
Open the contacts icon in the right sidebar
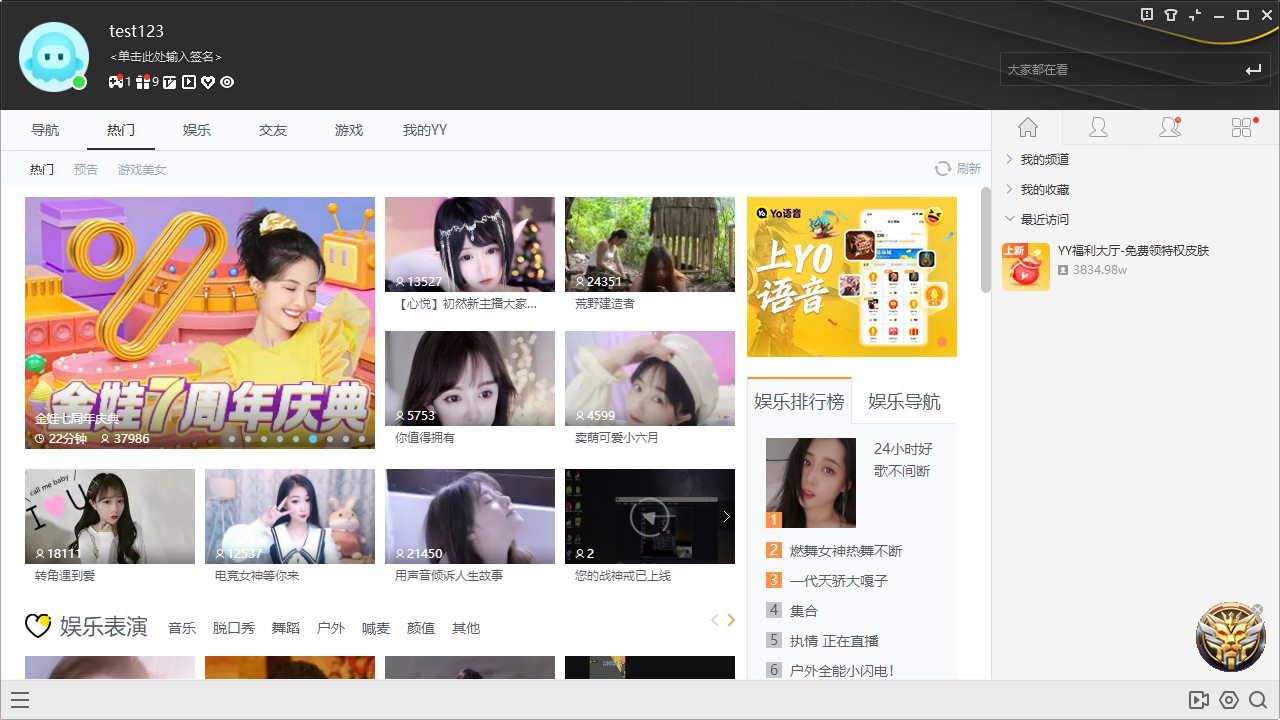[x=1170, y=127]
